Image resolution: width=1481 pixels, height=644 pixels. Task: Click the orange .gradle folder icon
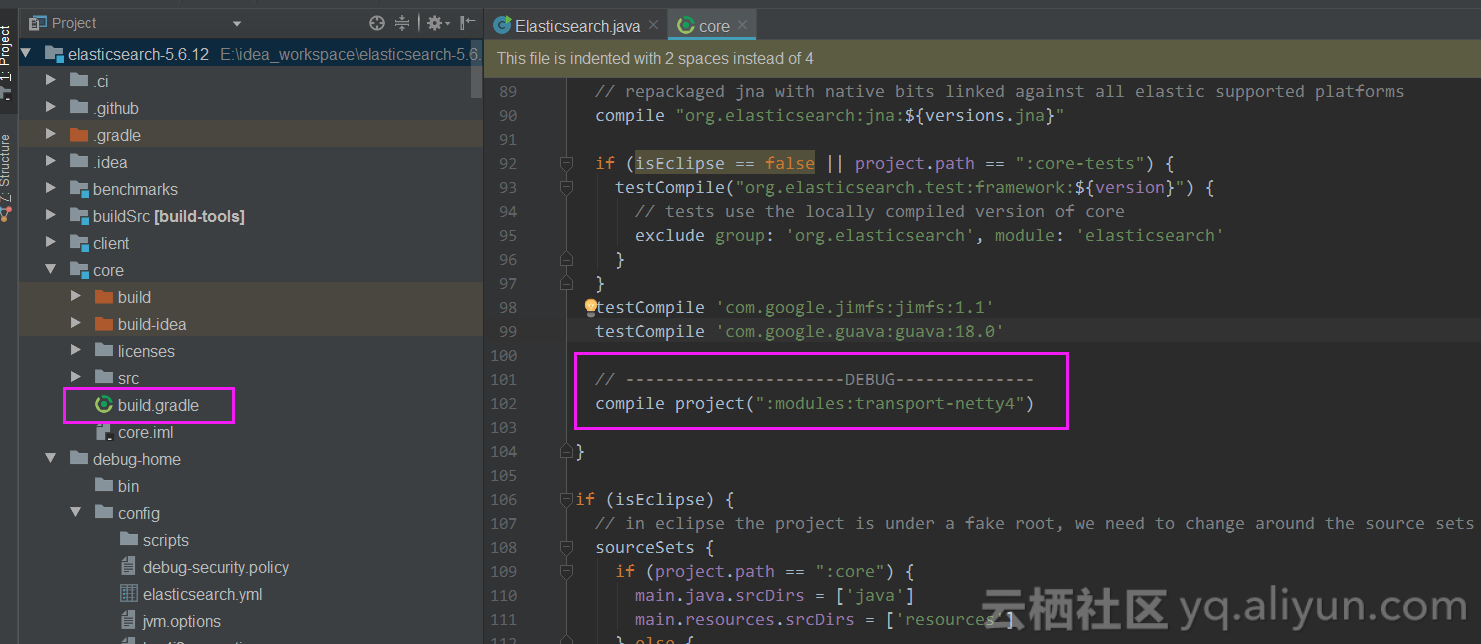click(x=78, y=135)
